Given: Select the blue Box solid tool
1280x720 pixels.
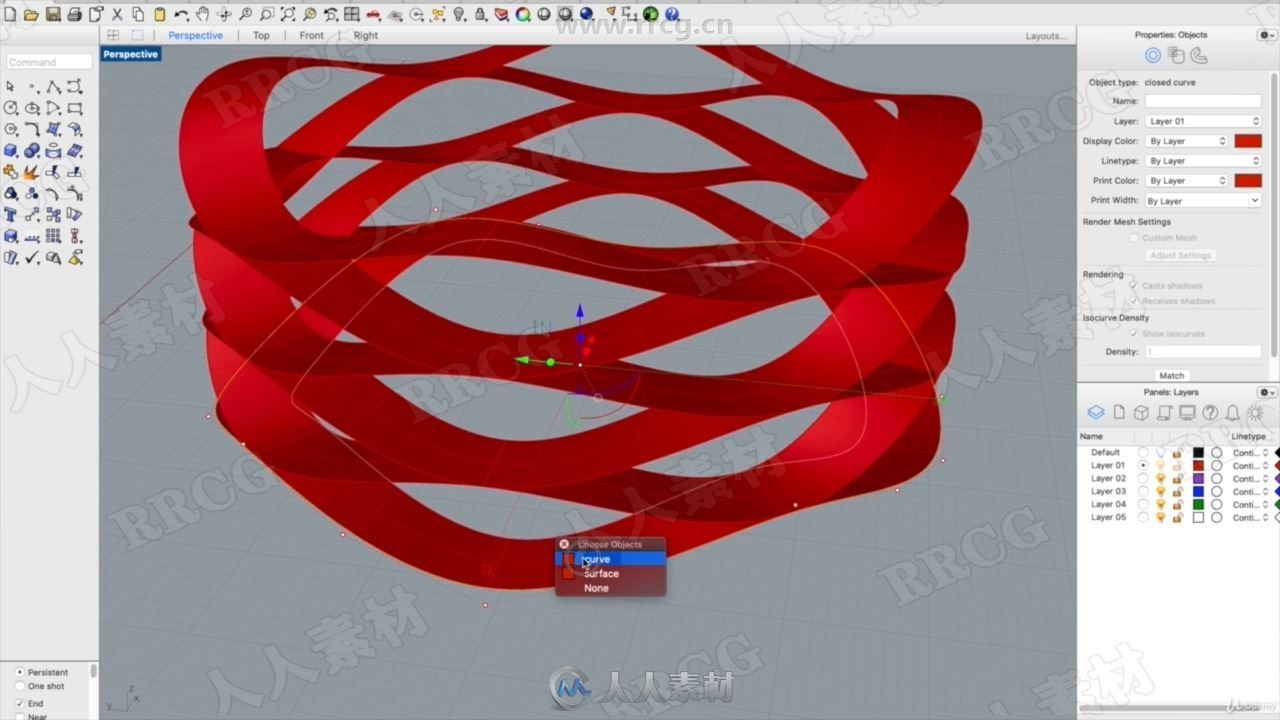Looking at the screenshot, I should coord(11,151).
